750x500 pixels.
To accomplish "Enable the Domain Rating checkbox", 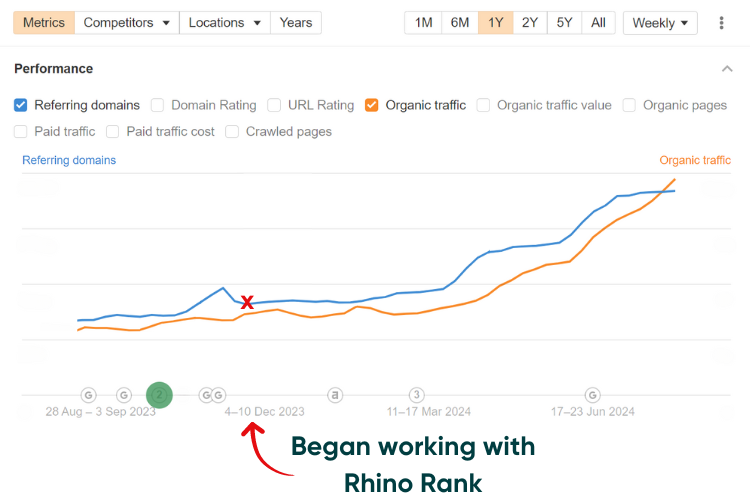I will 157,105.
